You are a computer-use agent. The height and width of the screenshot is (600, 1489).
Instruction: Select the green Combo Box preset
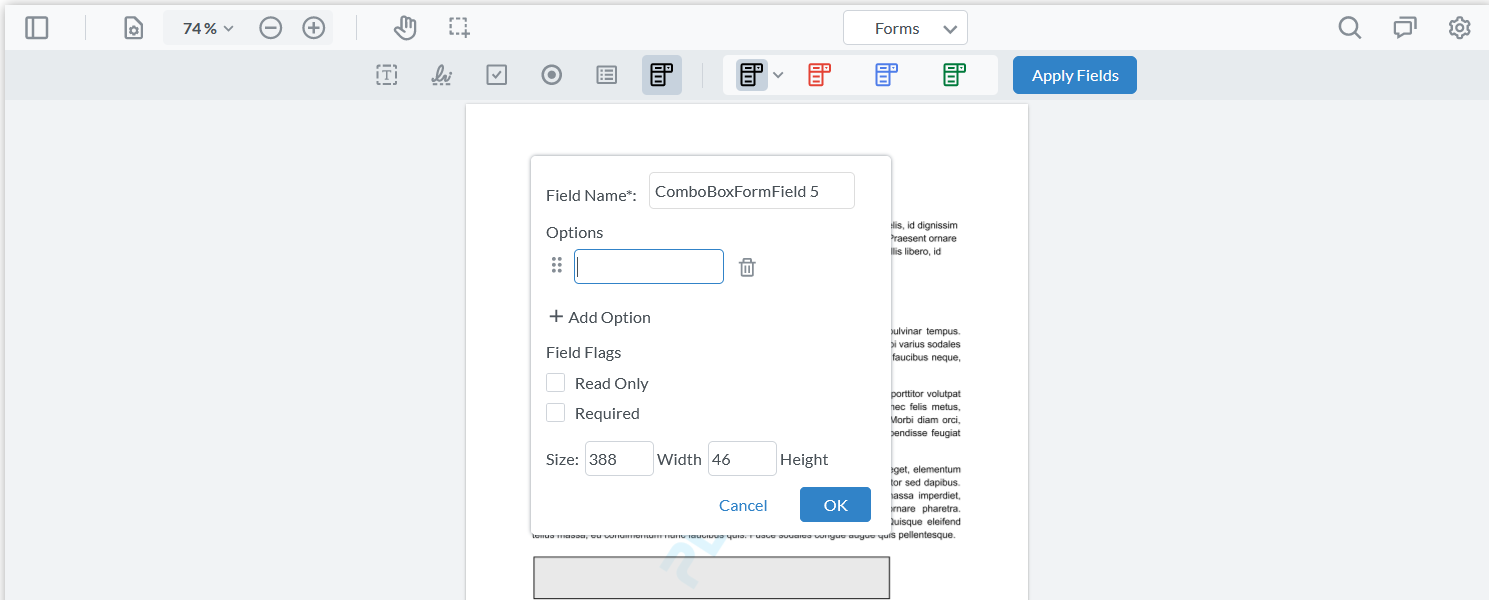click(x=953, y=74)
